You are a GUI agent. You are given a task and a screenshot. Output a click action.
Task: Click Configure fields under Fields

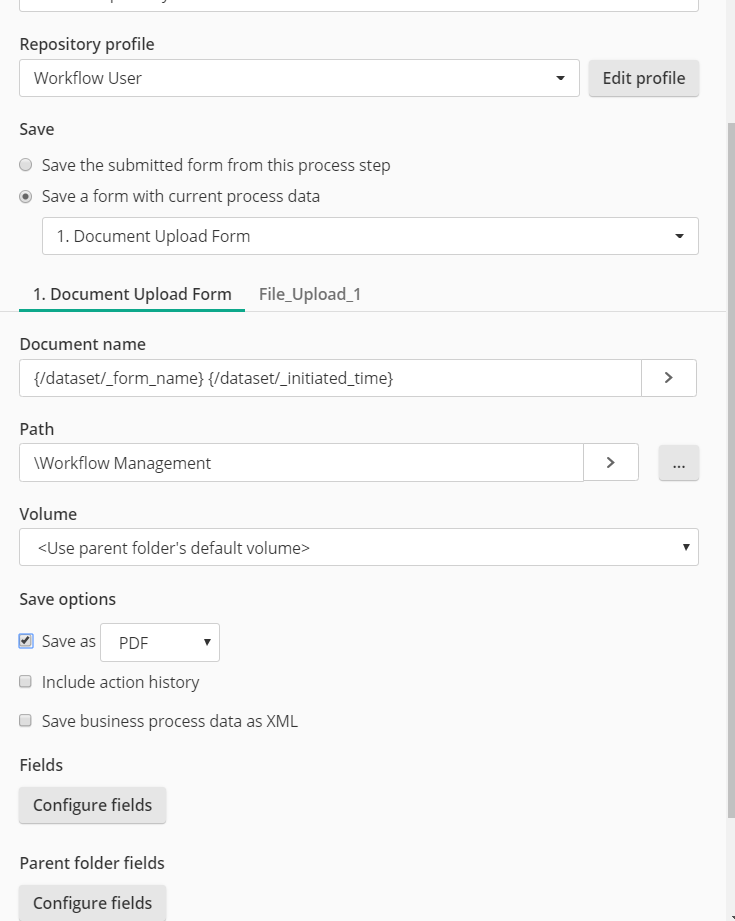pos(92,804)
